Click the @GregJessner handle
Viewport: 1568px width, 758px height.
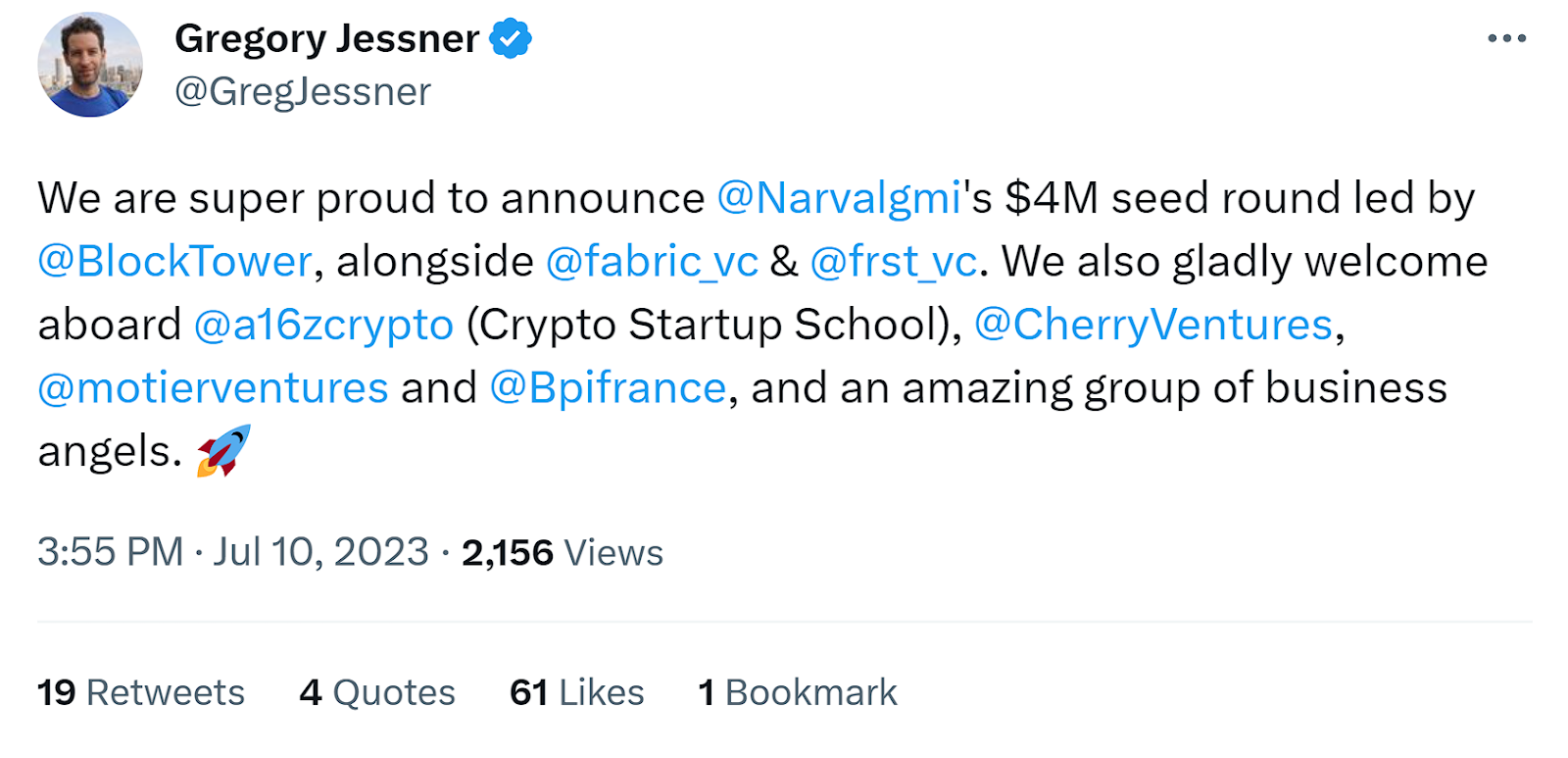pyautogui.click(x=302, y=92)
